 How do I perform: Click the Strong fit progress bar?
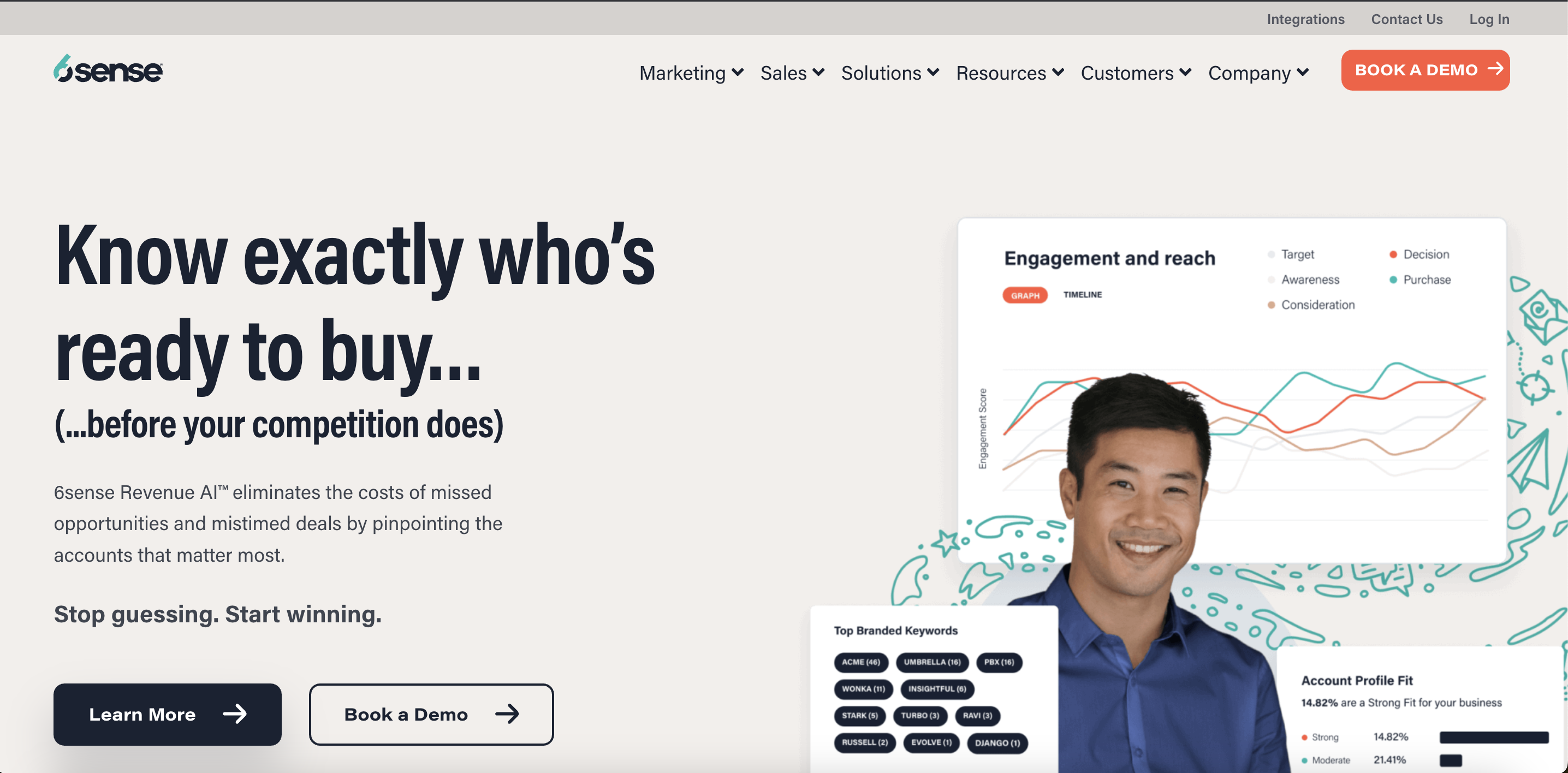tap(1494, 737)
